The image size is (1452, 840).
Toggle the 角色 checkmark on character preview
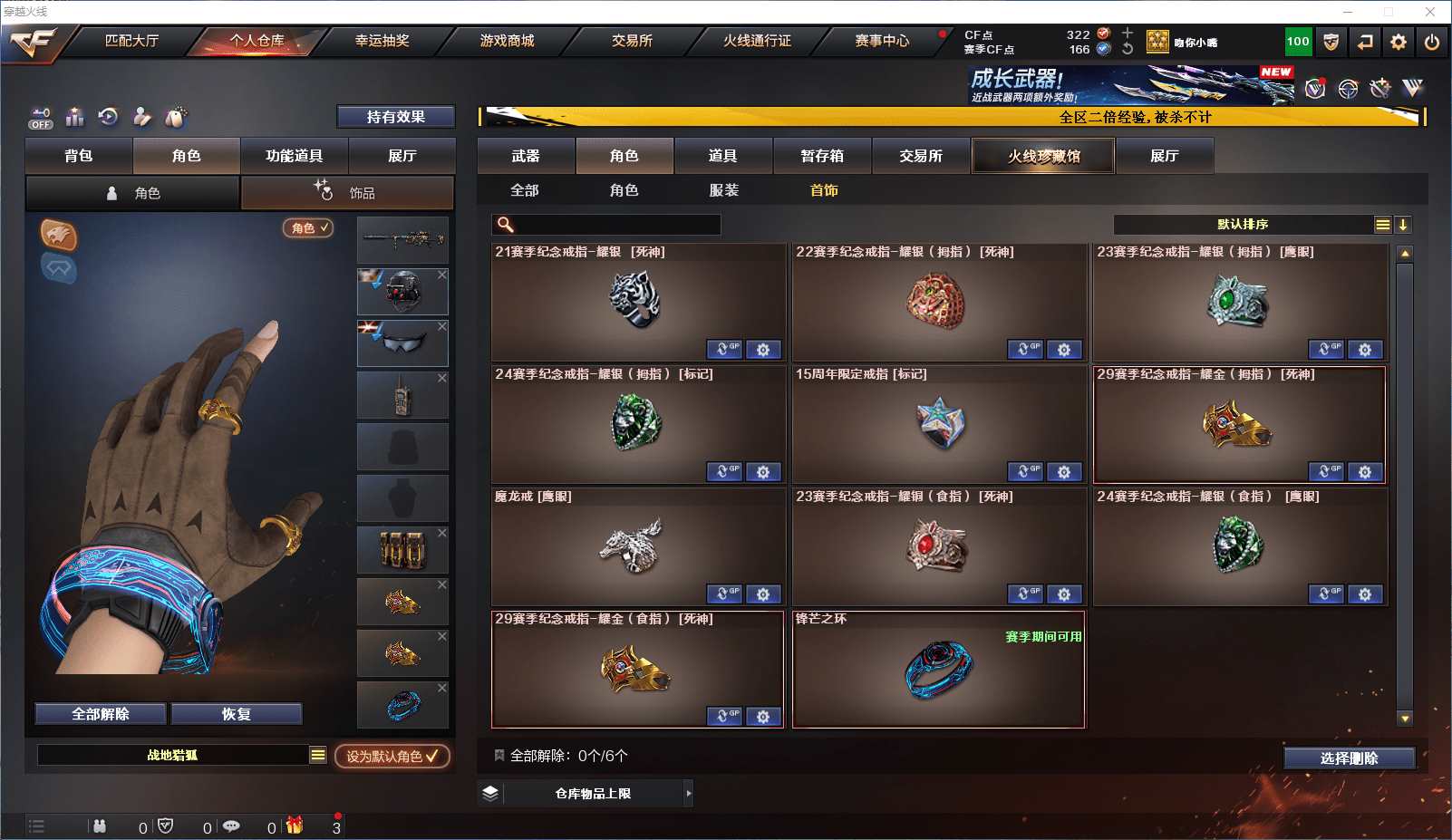click(309, 228)
